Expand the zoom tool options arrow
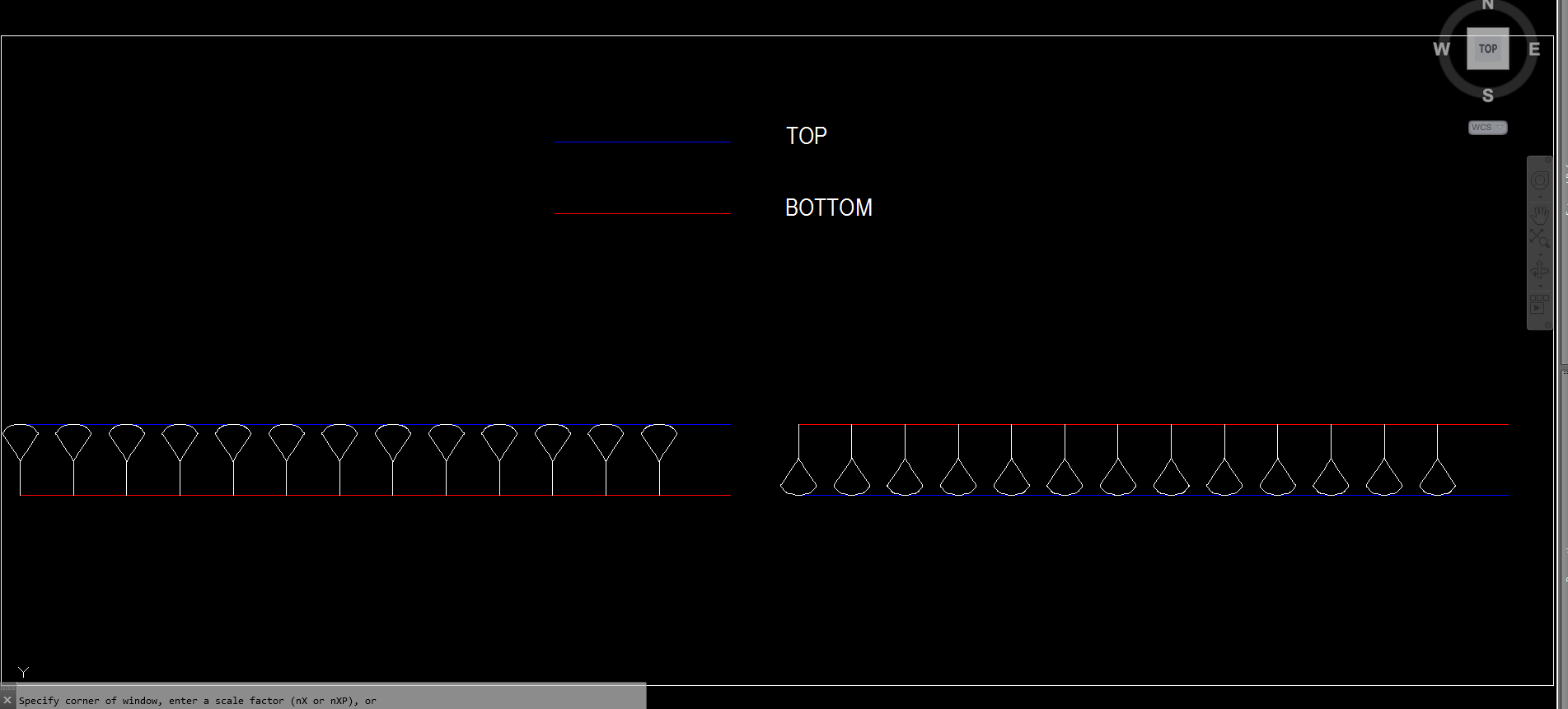 (1540, 254)
